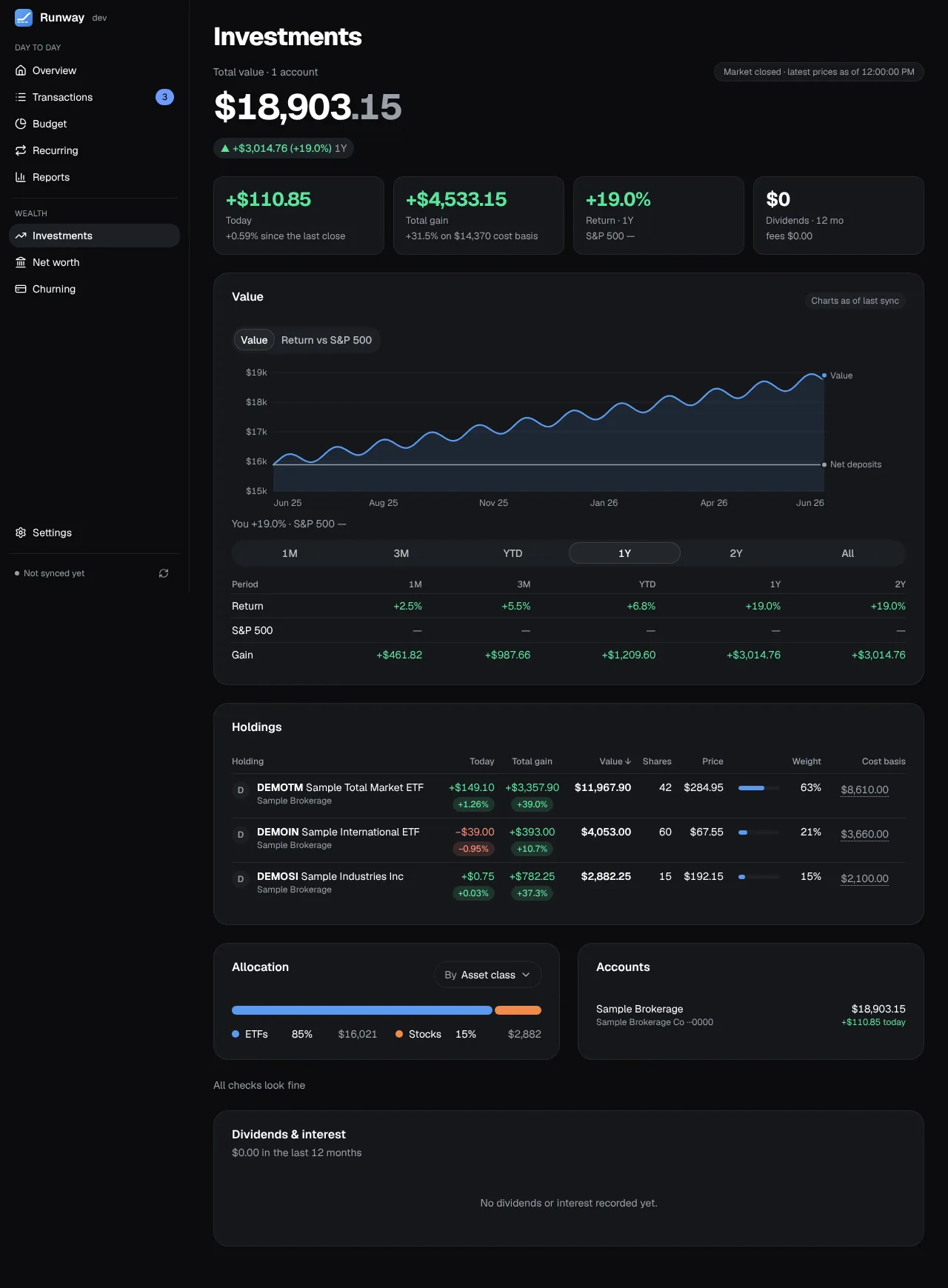This screenshot has height=1288, width=948.
Task: Click the $8,610.00 cost basis link
Action: click(x=864, y=790)
